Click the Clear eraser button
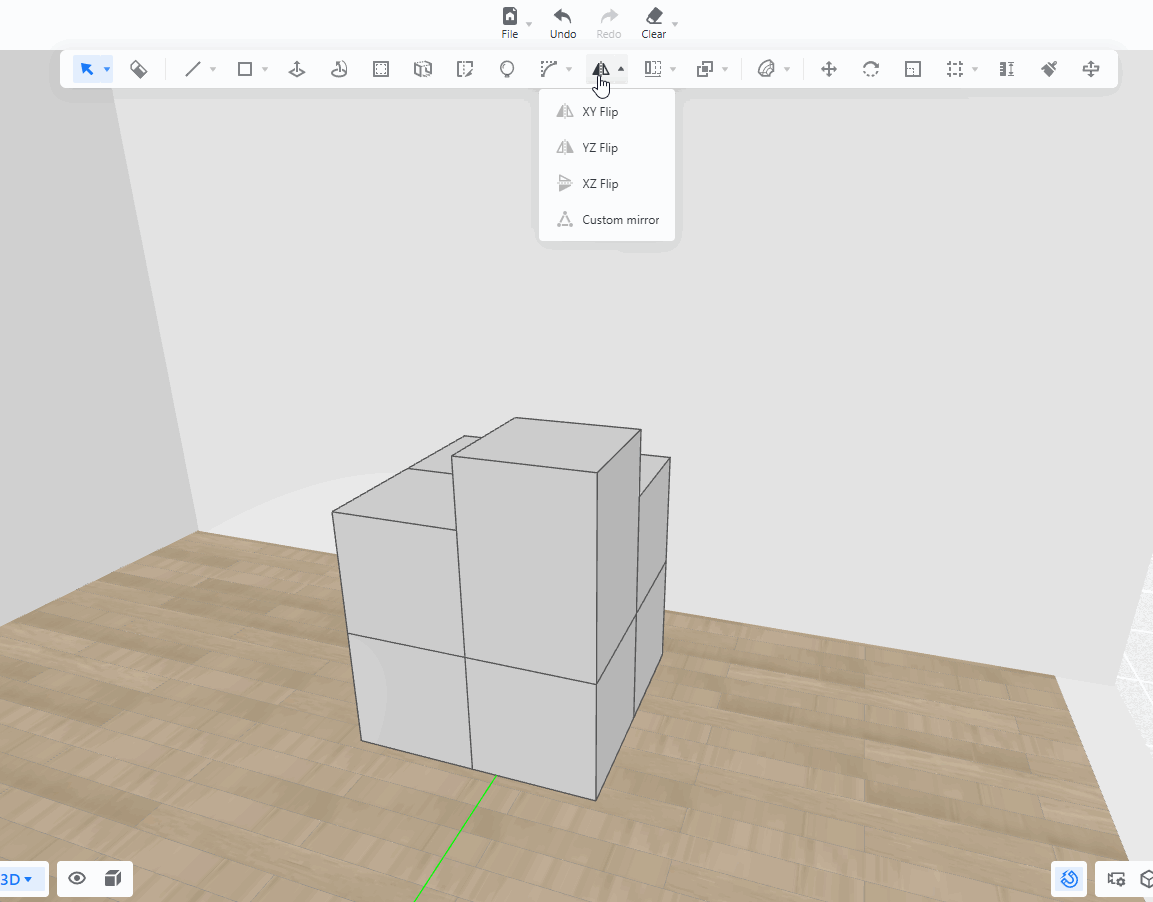 pyautogui.click(x=654, y=23)
